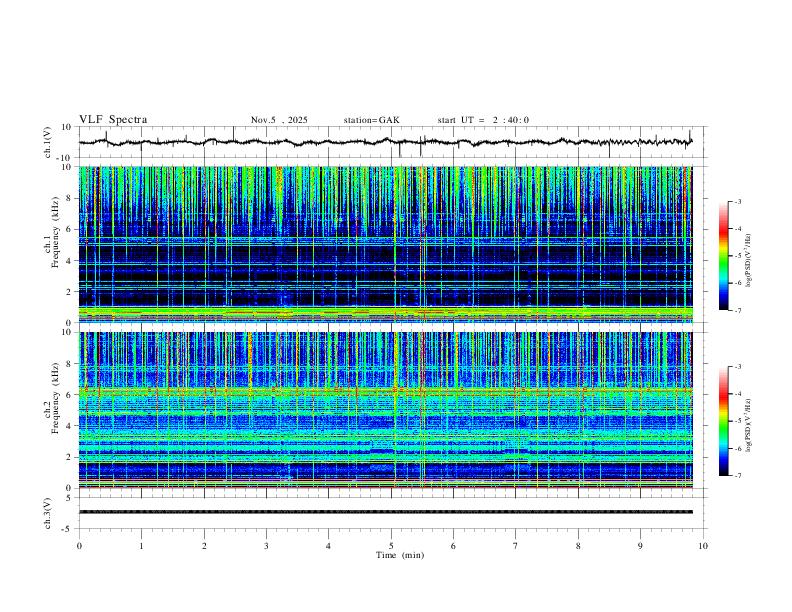Click time axis tick label "1"

[x=141, y=546]
